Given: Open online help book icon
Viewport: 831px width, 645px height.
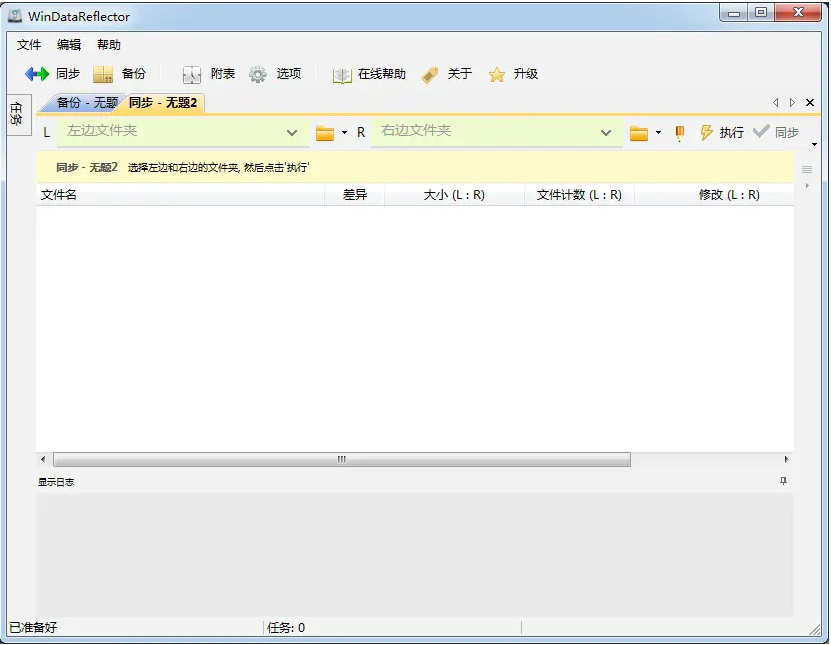Looking at the screenshot, I should pyautogui.click(x=342, y=75).
